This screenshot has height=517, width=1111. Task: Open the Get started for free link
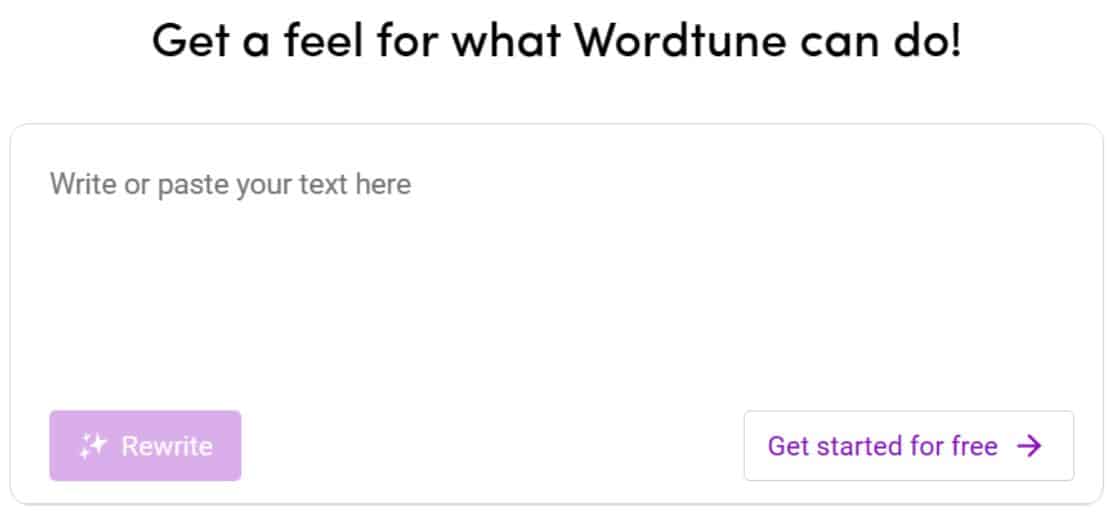click(x=908, y=446)
